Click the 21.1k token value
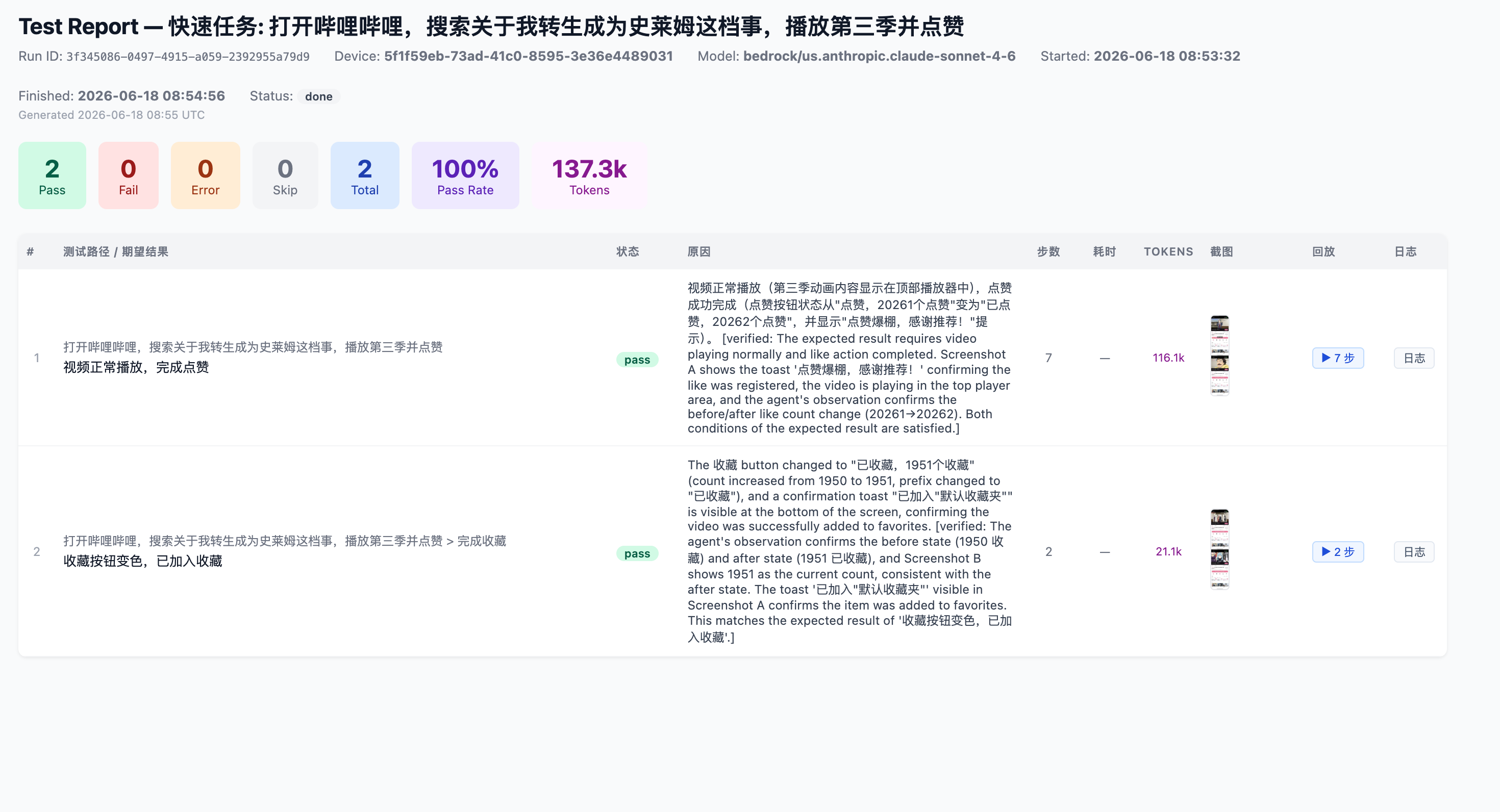The width and height of the screenshot is (1500, 812). coord(1168,552)
